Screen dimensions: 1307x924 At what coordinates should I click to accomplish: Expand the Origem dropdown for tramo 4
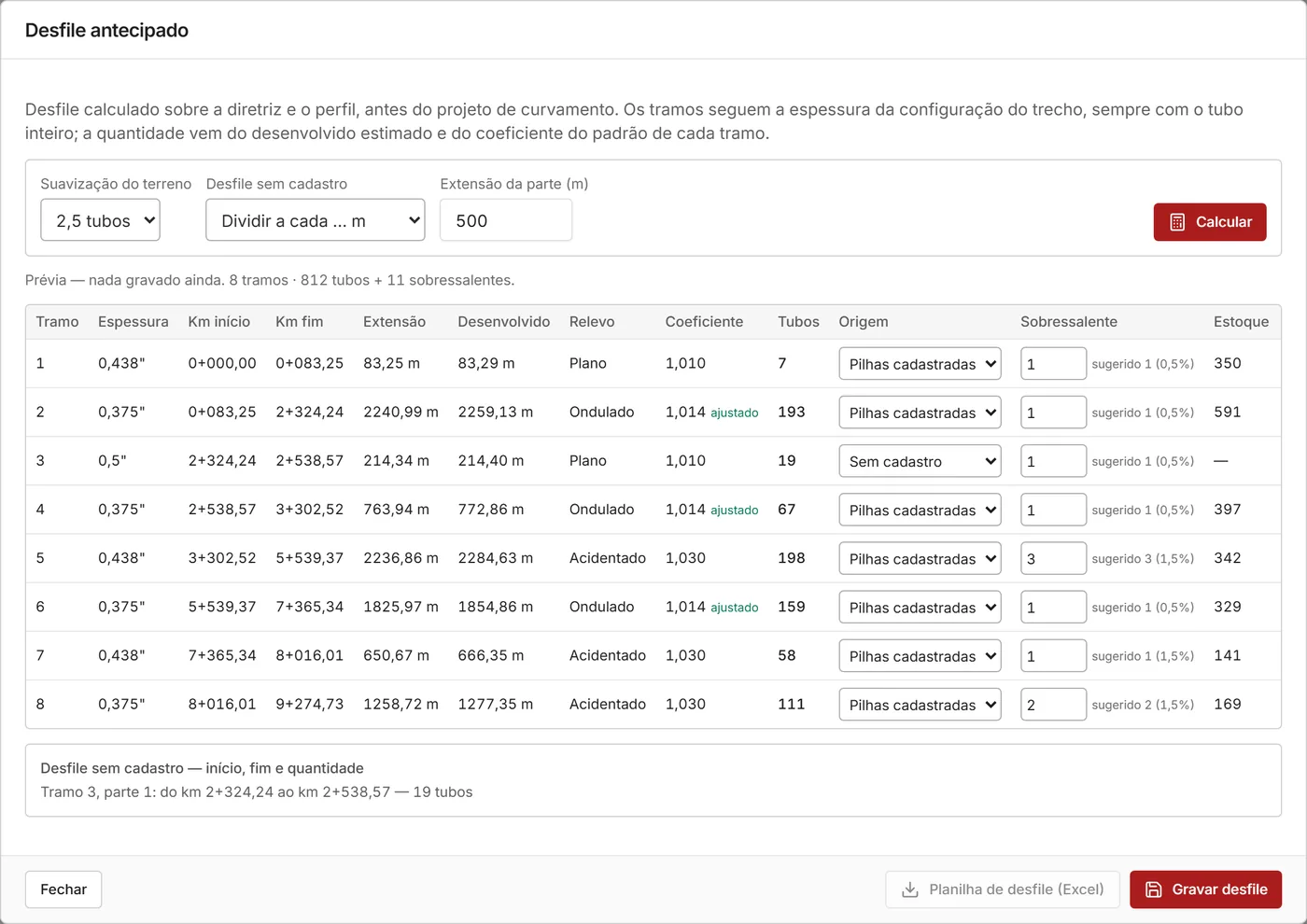920,510
